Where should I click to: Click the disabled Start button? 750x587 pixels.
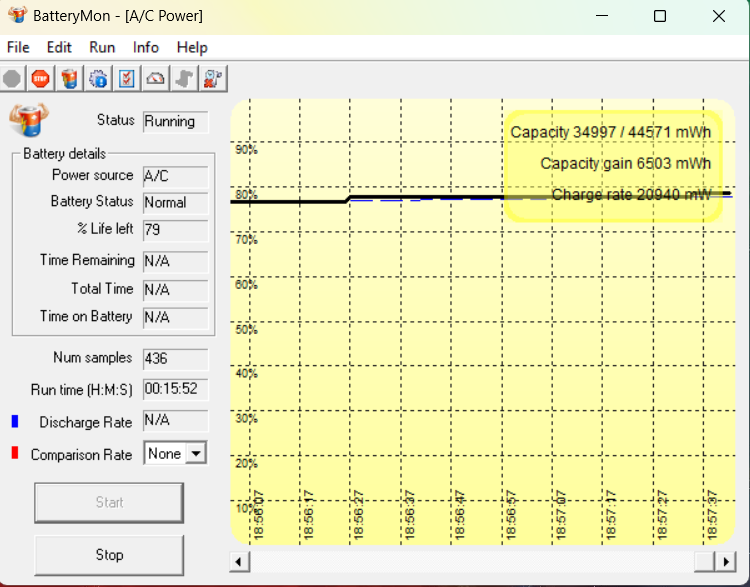tap(109, 502)
